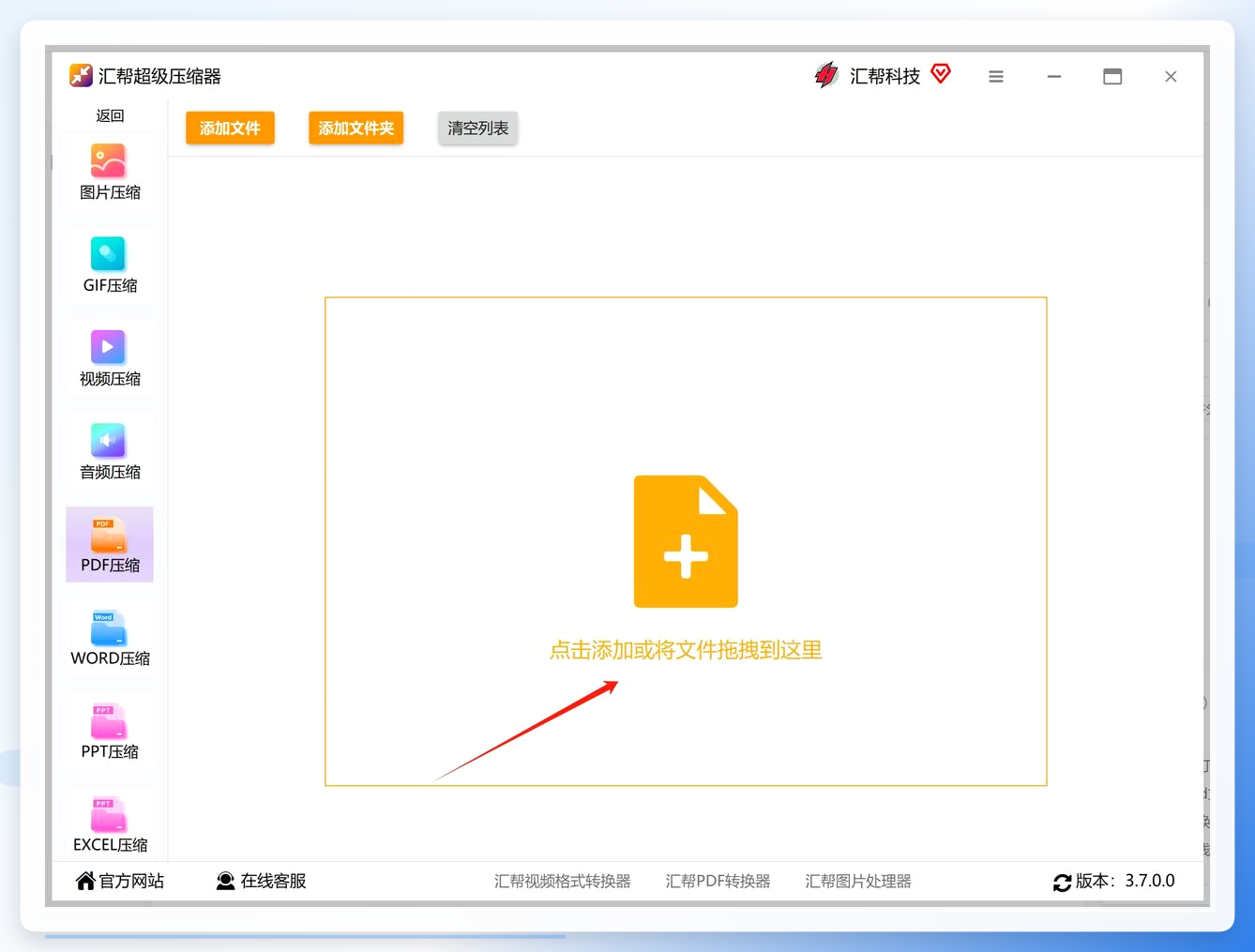
Task: Open the WORD压缩 tool icon
Action: point(109,627)
